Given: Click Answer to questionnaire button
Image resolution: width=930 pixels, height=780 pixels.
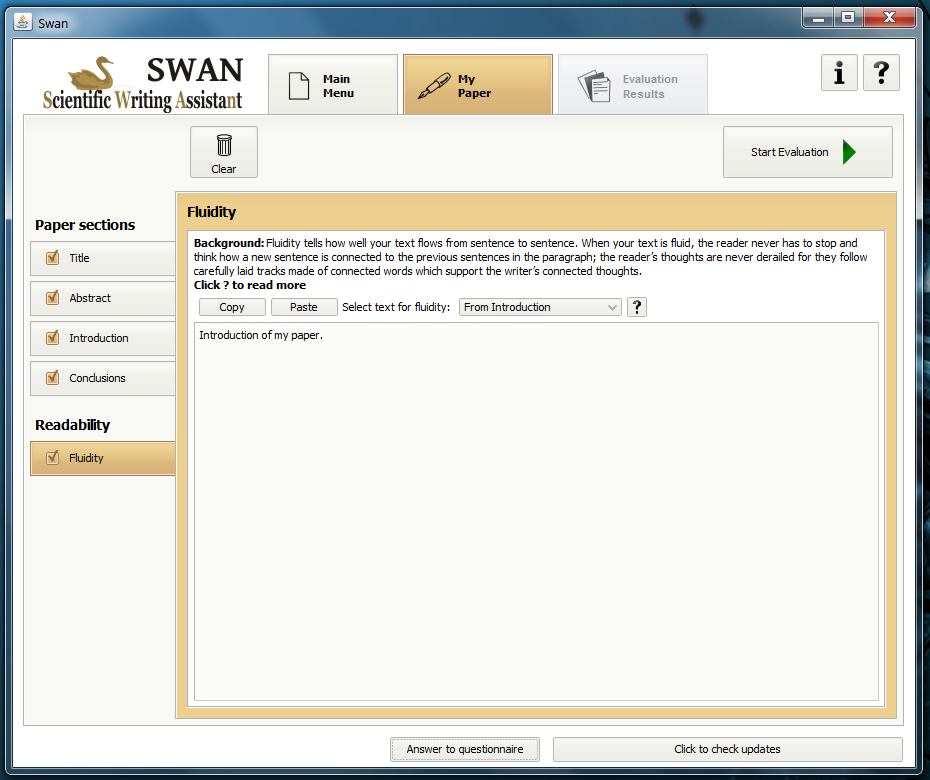Looking at the screenshot, I should pyautogui.click(x=464, y=749).
